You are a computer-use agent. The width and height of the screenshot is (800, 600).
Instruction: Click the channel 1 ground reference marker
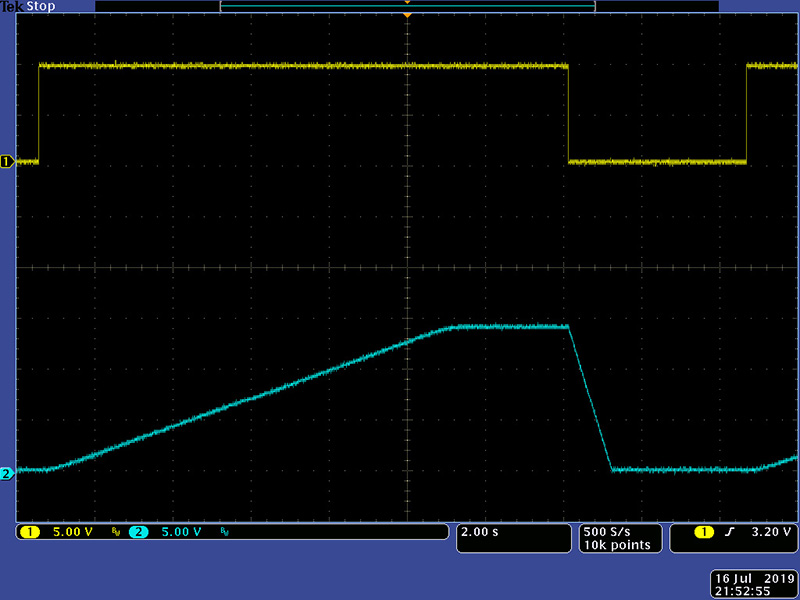(7, 161)
